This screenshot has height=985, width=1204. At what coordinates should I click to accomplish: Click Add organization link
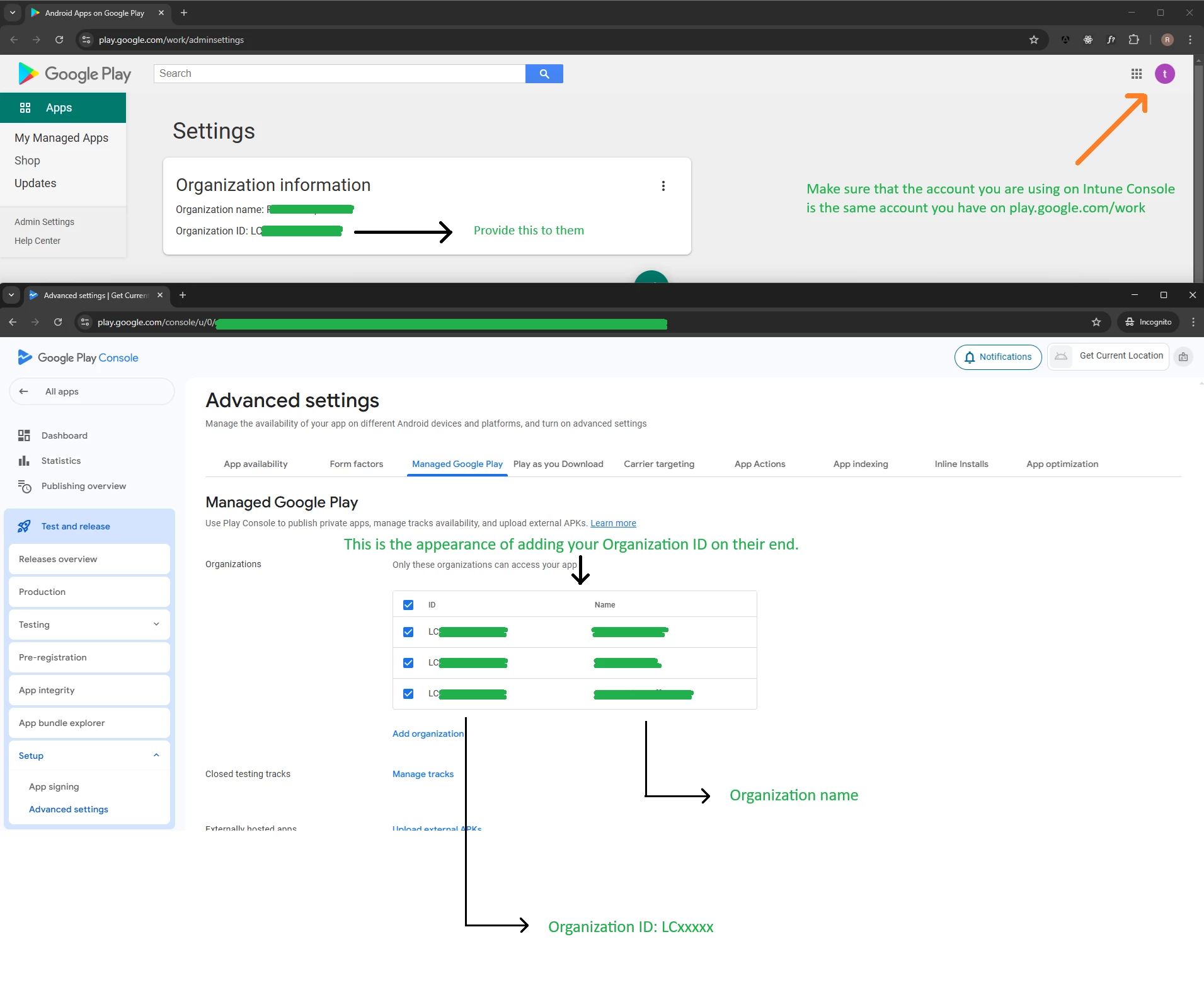click(x=428, y=734)
